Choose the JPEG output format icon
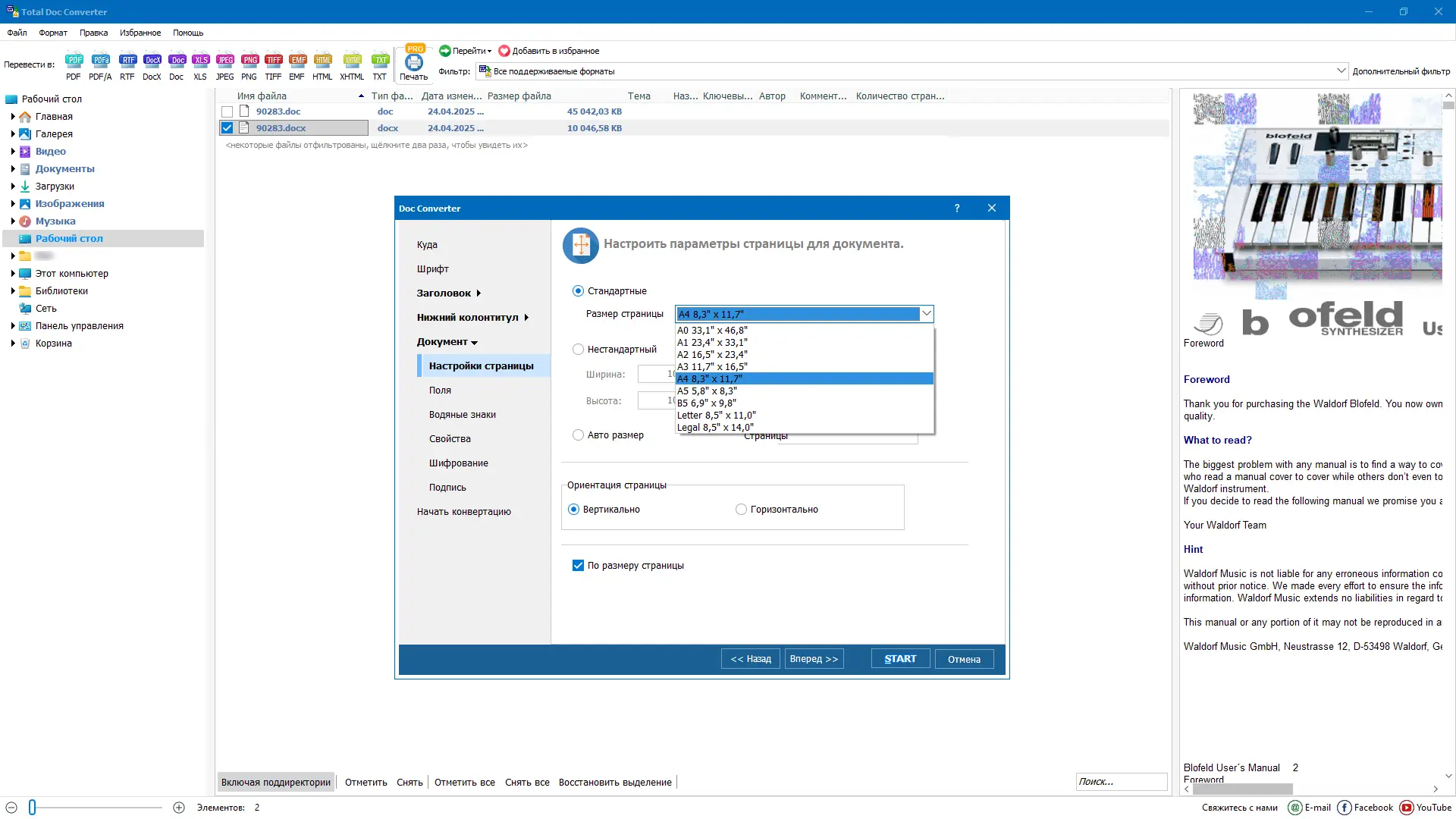This screenshot has width=1456, height=819. tap(224, 61)
